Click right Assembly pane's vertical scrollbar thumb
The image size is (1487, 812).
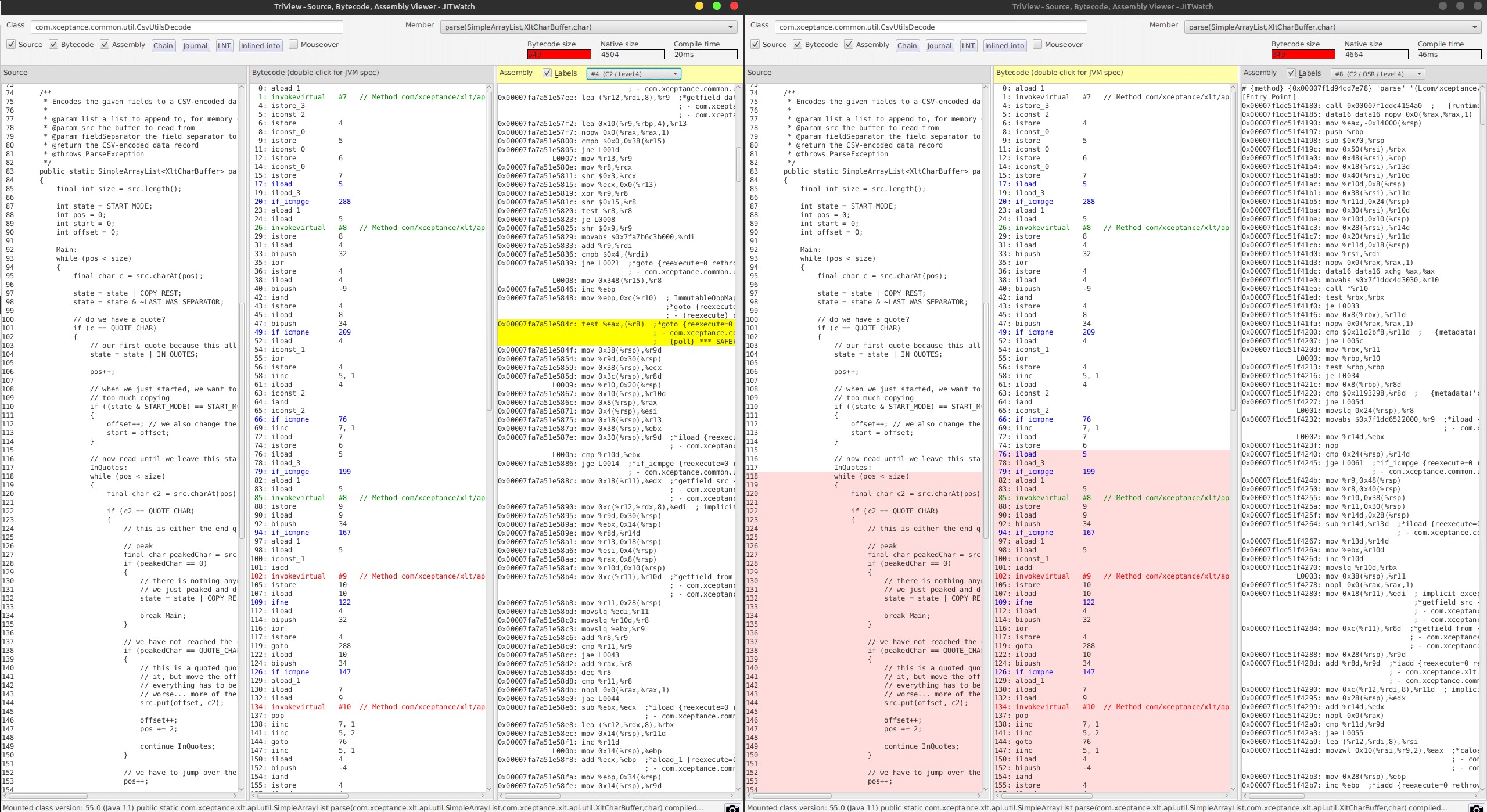[1482, 107]
